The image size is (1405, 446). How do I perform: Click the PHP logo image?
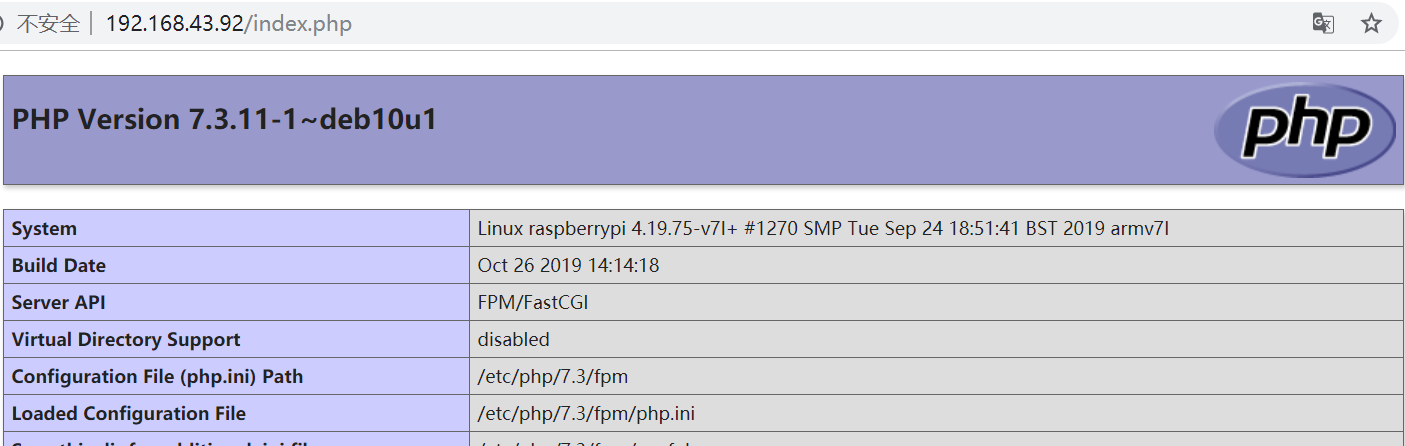click(x=1304, y=130)
